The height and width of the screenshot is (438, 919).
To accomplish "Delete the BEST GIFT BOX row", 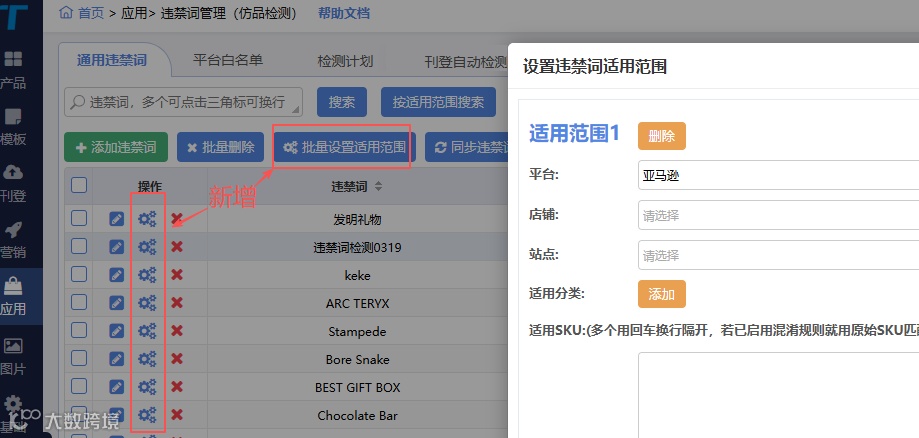I will [x=177, y=387].
